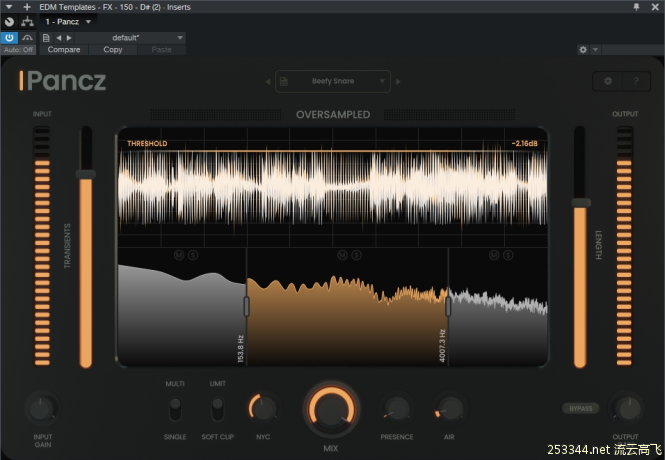
Task: Go to the next host preset arrow
Action: coord(69,38)
